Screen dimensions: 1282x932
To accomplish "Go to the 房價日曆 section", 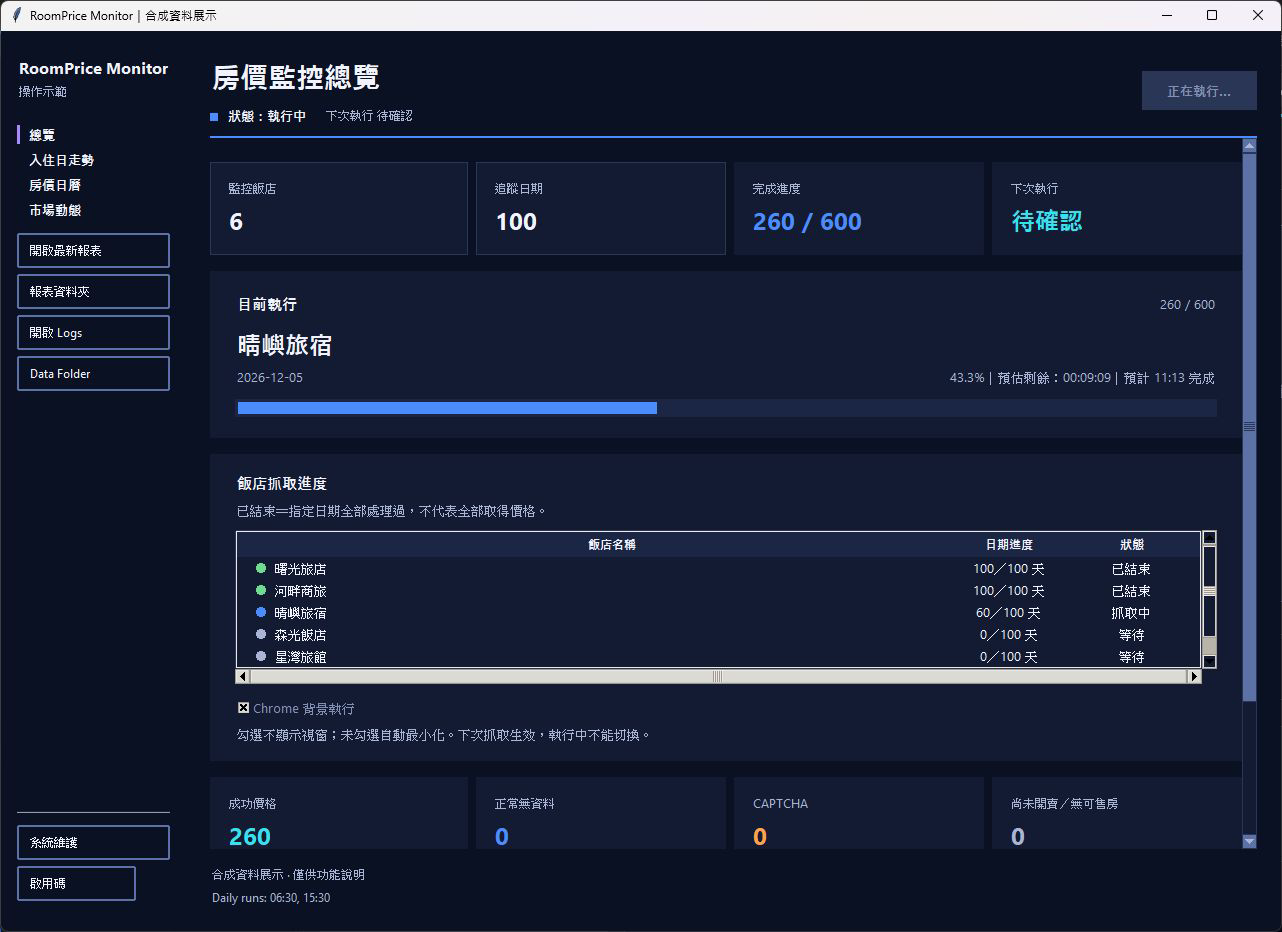I will pyautogui.click(x=55, y=185).
